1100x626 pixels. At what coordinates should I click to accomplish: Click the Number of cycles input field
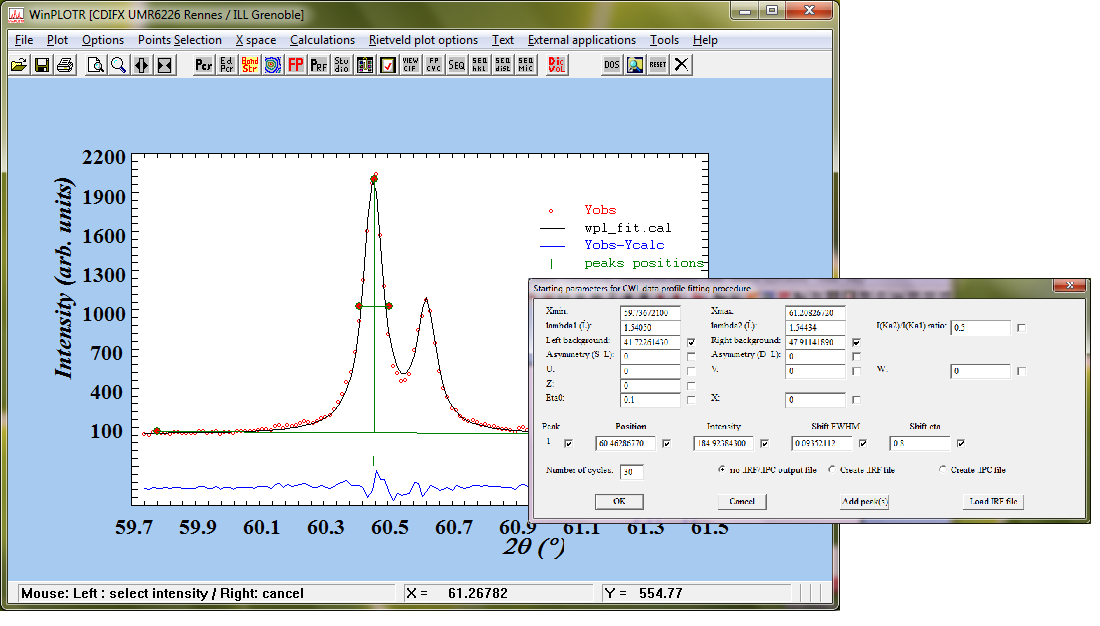click(632, 472)
